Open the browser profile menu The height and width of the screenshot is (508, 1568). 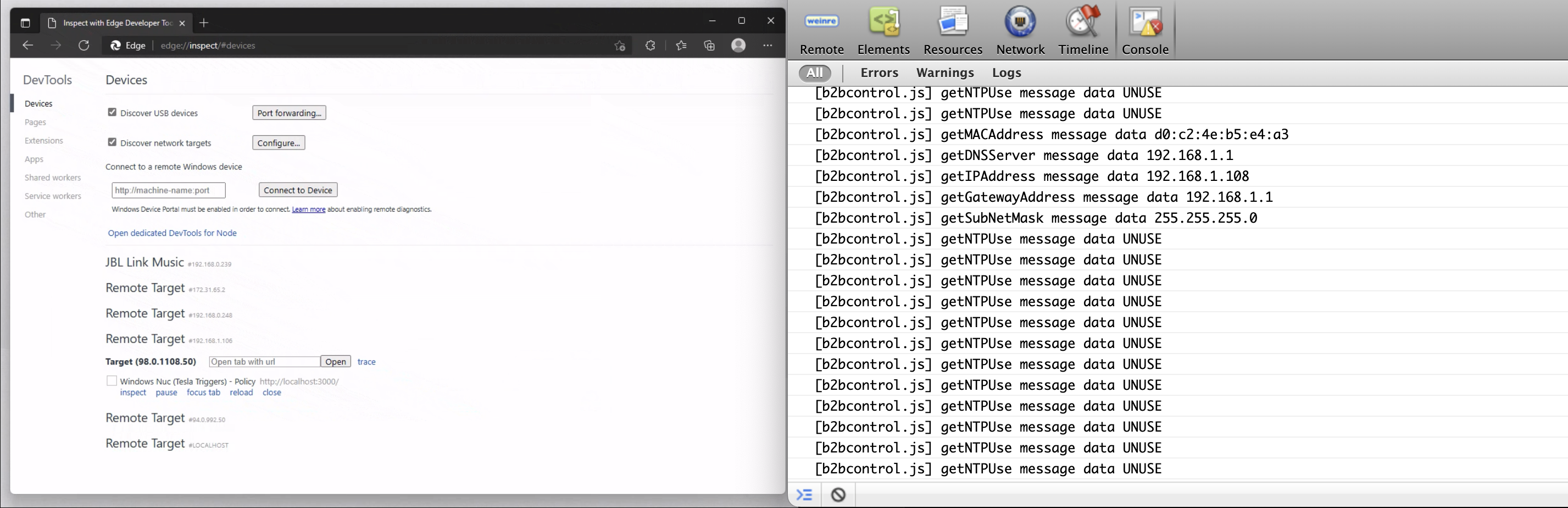738,45
